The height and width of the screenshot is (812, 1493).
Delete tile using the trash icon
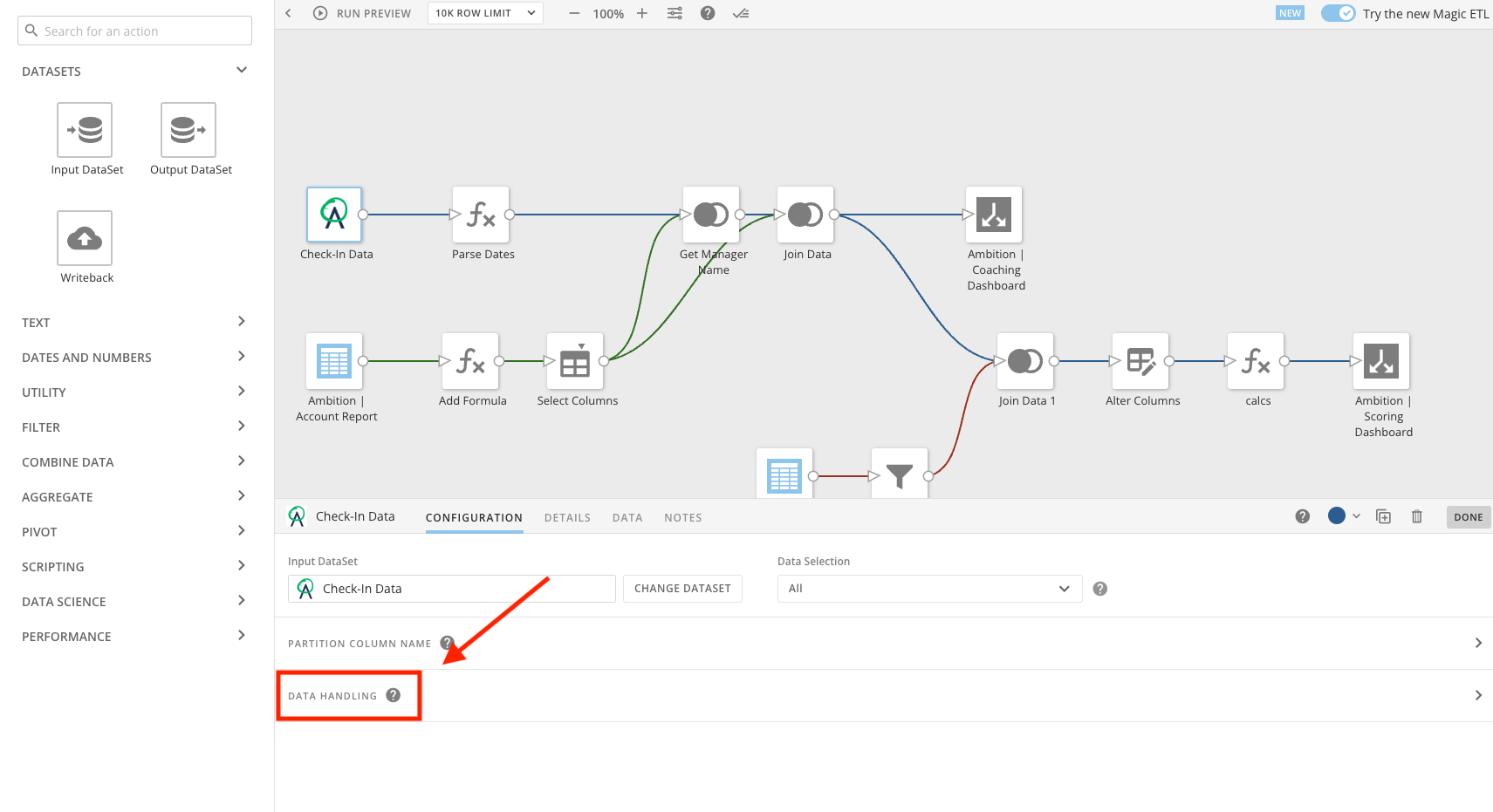(1416, 516)
